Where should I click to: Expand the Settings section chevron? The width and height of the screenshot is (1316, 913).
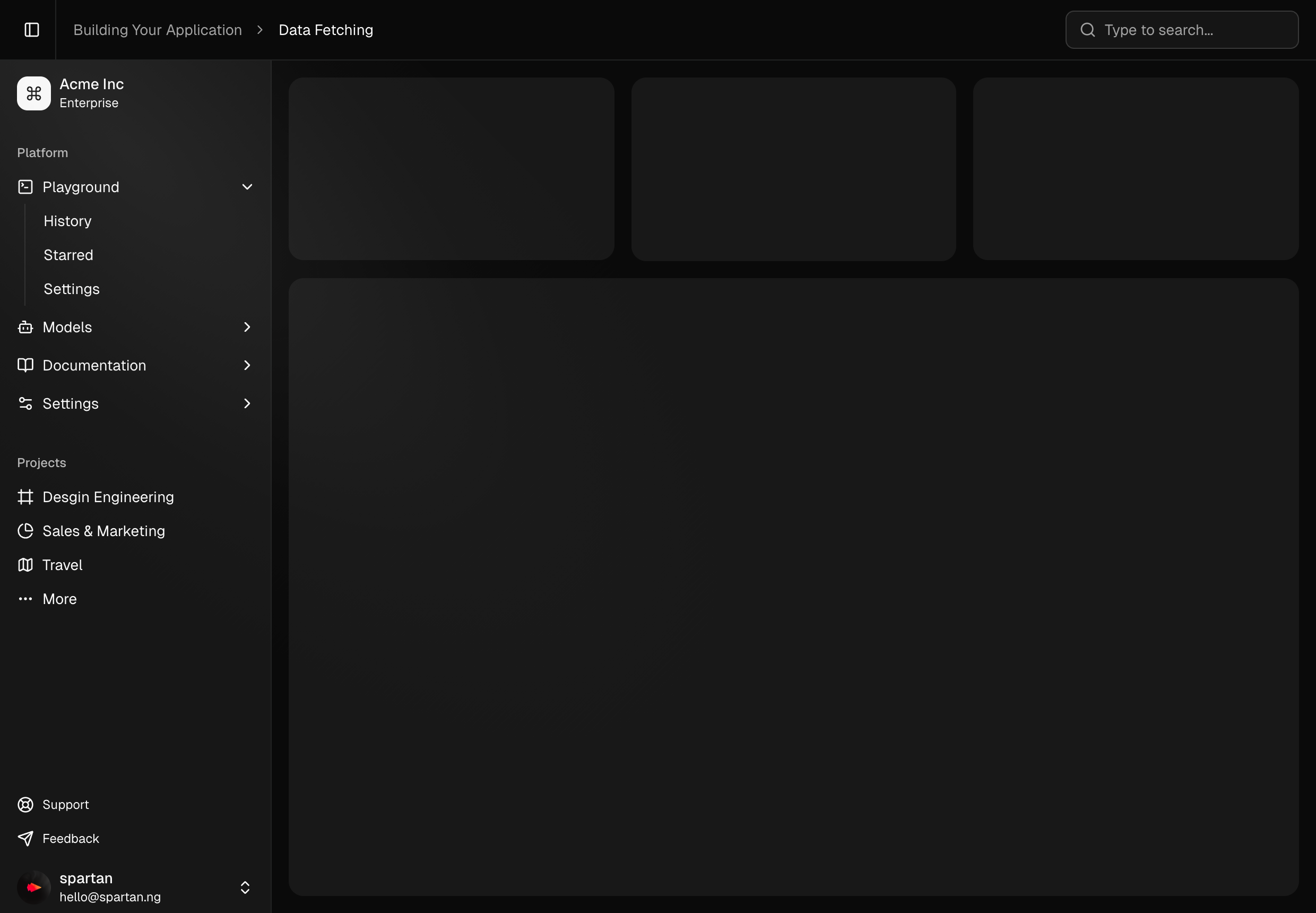click(247, 403)
